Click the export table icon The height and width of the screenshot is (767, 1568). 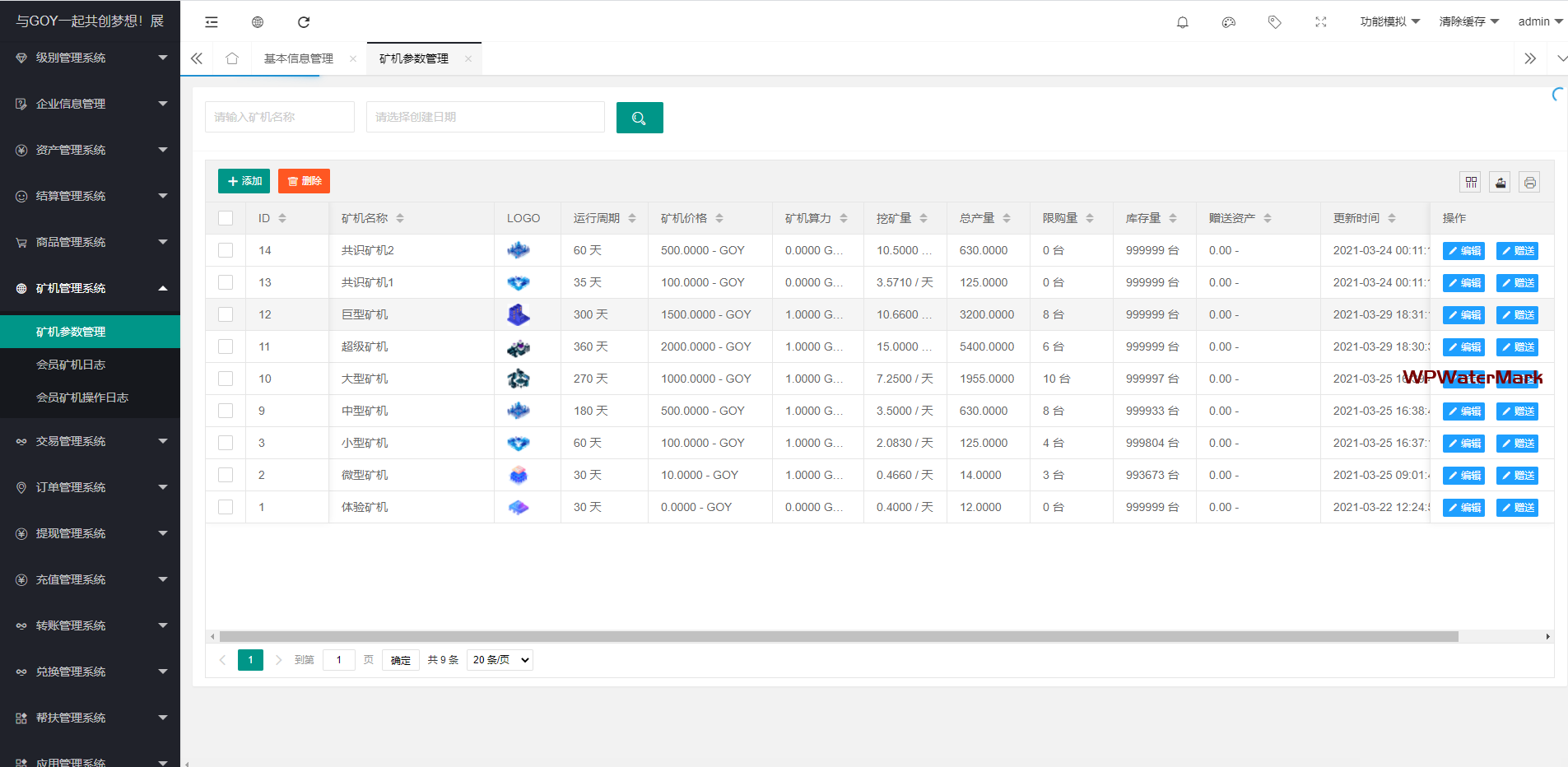tap(1501, 183)
